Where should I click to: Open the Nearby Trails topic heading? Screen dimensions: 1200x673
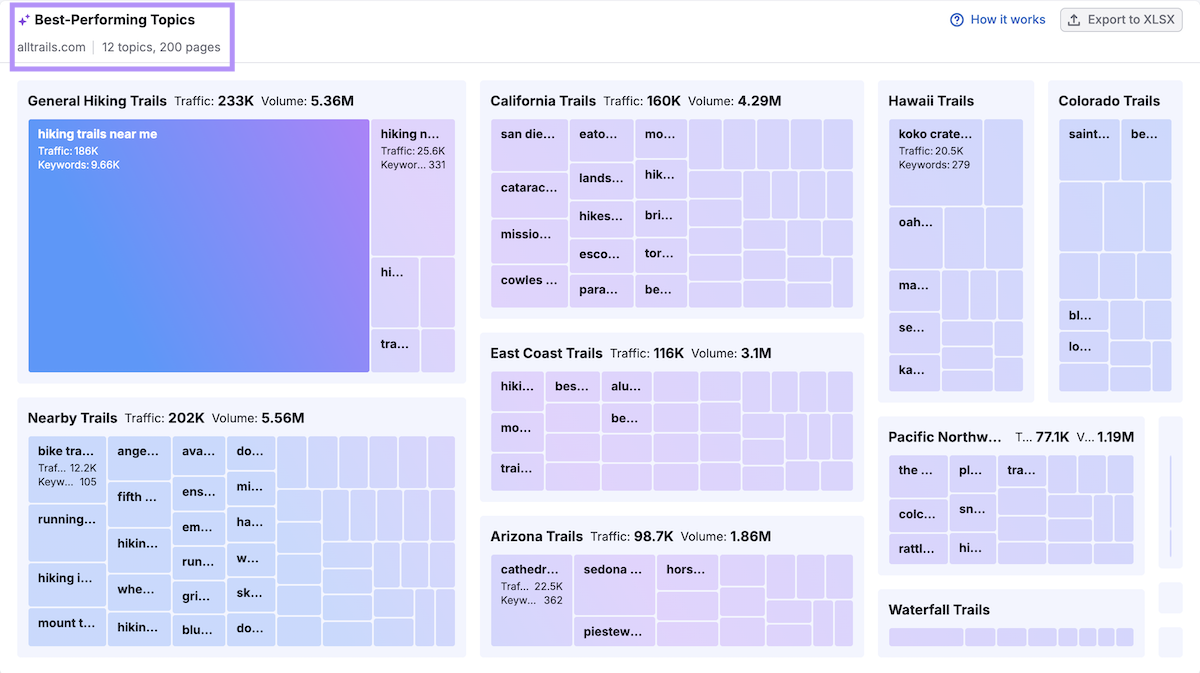coord(72,418)
